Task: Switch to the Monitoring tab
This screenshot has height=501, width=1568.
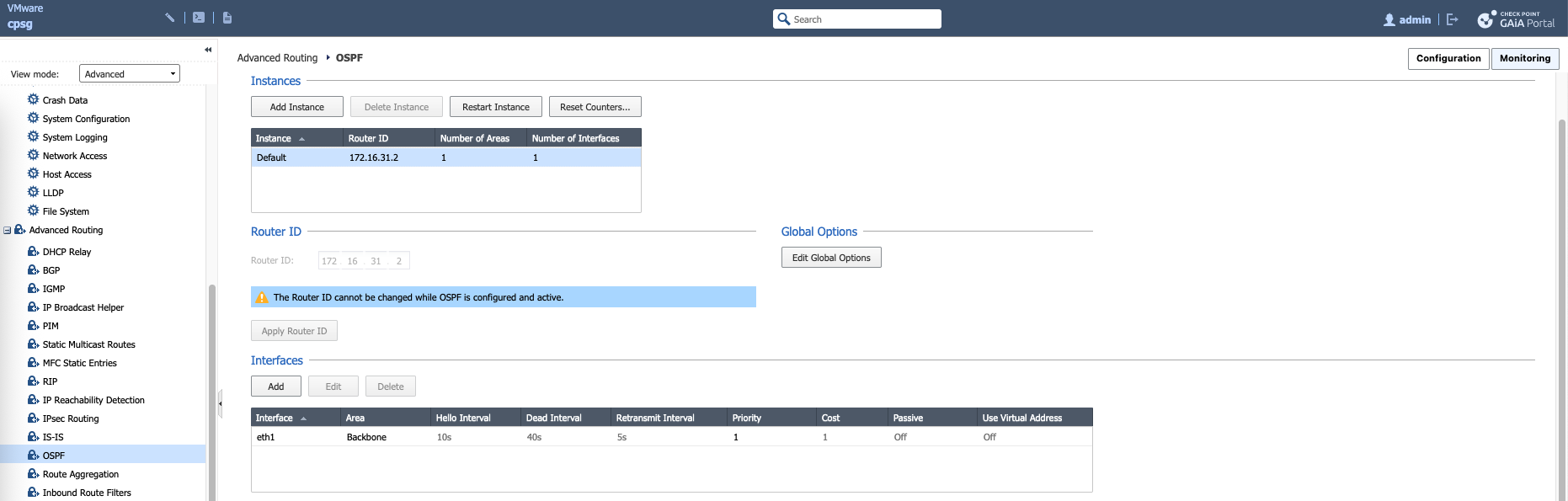Action: click(x=1524, y=58)
